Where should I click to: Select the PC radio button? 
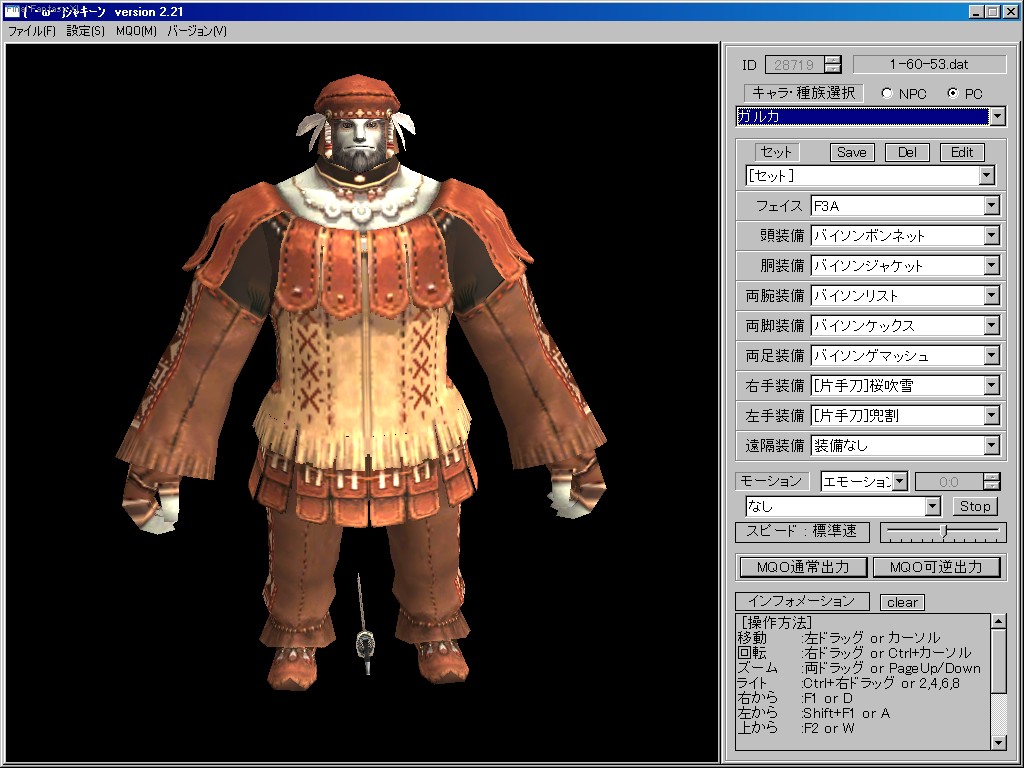click(953, 93)
